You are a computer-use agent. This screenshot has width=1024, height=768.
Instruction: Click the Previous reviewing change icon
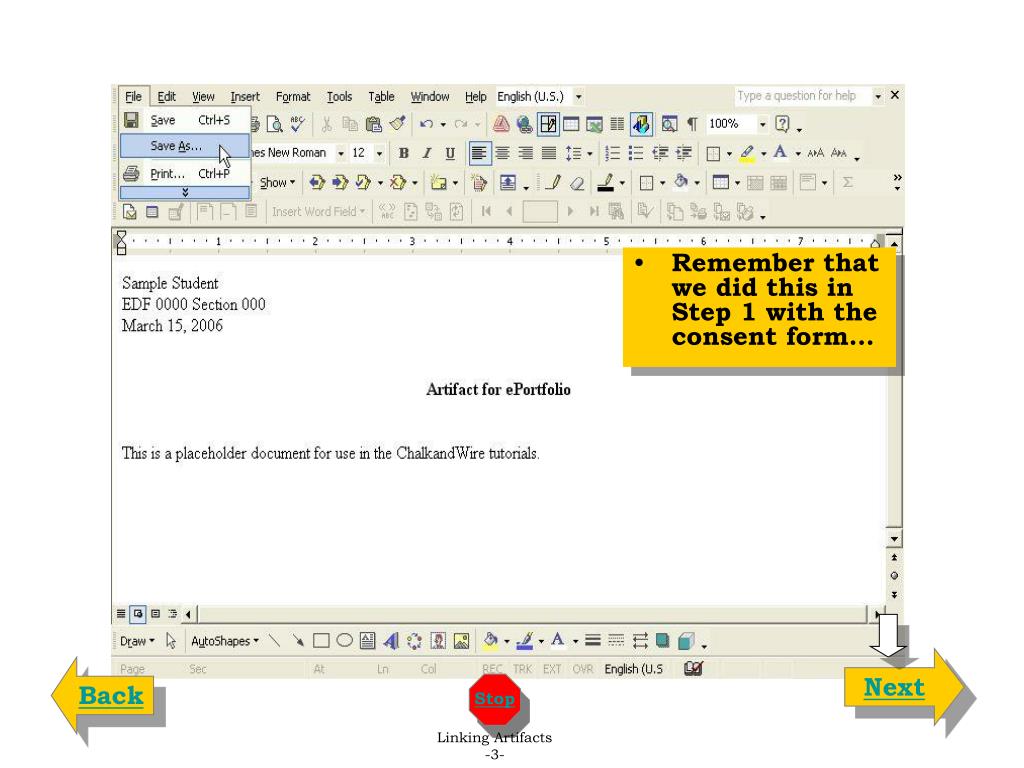point(317,183)
